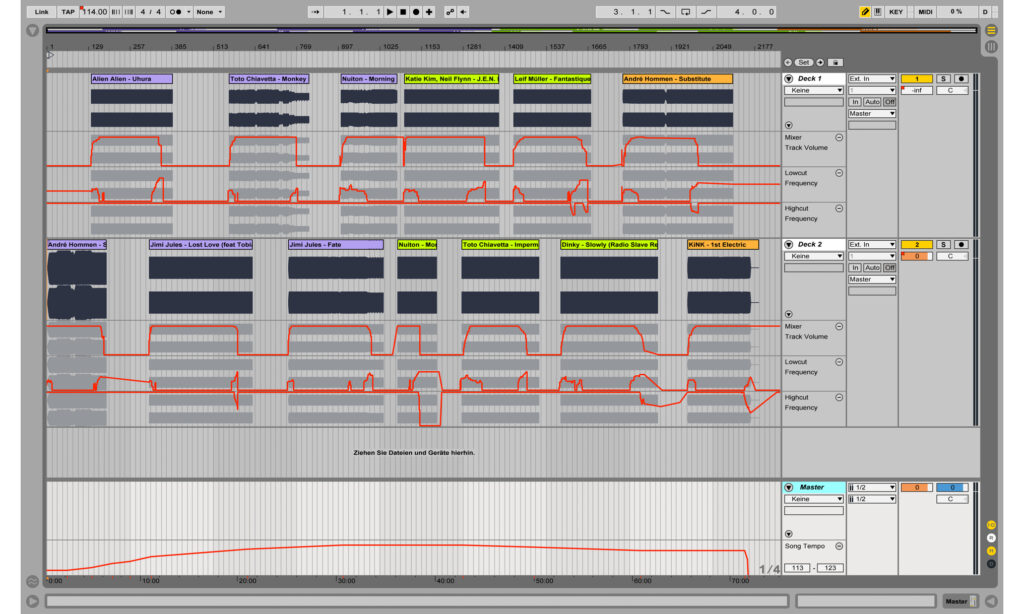
Task: Click the plus overdub button in transport
Action: (x=429, y=12)
